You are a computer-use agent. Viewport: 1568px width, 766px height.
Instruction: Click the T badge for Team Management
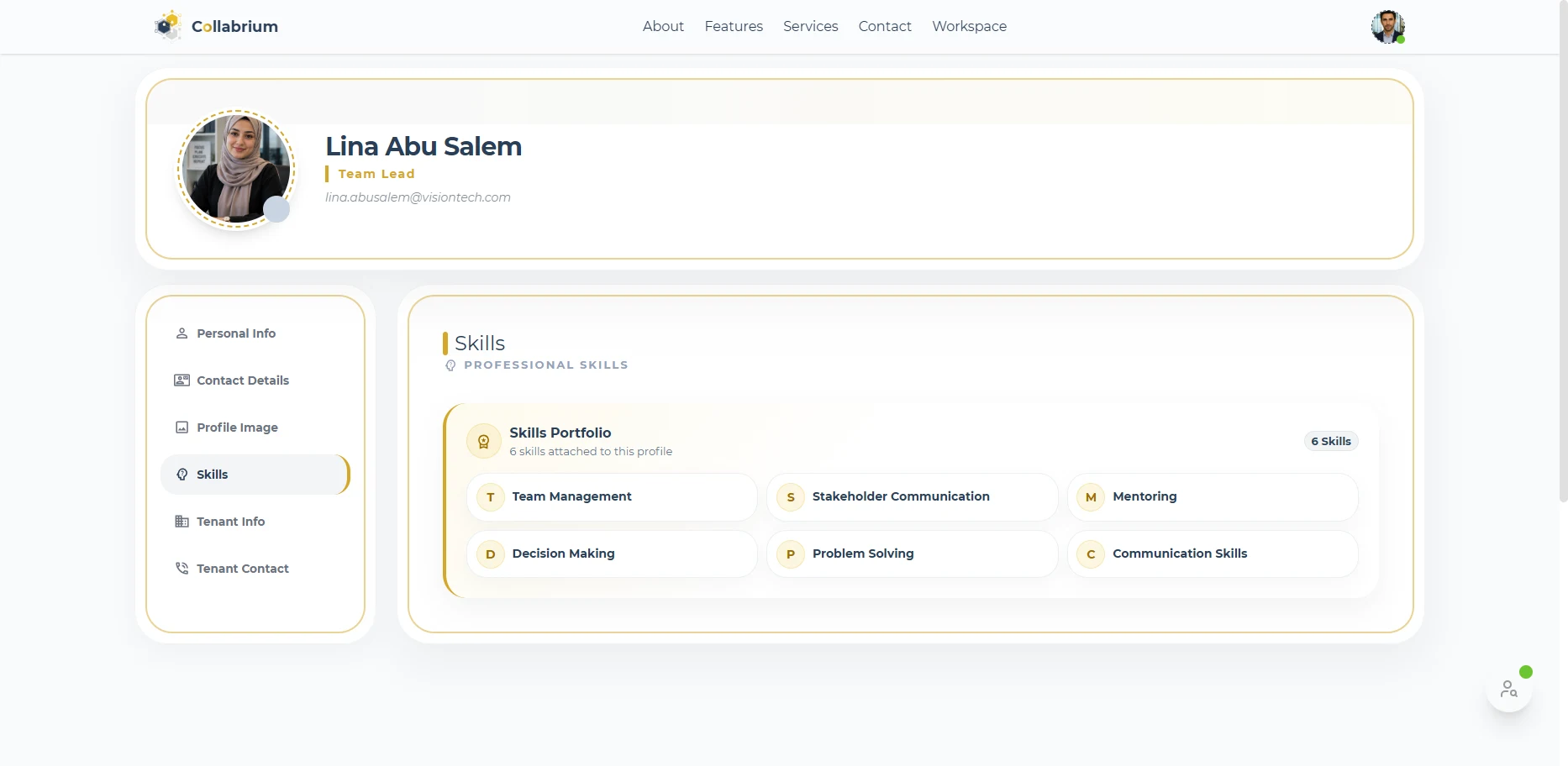click(491, 497)
